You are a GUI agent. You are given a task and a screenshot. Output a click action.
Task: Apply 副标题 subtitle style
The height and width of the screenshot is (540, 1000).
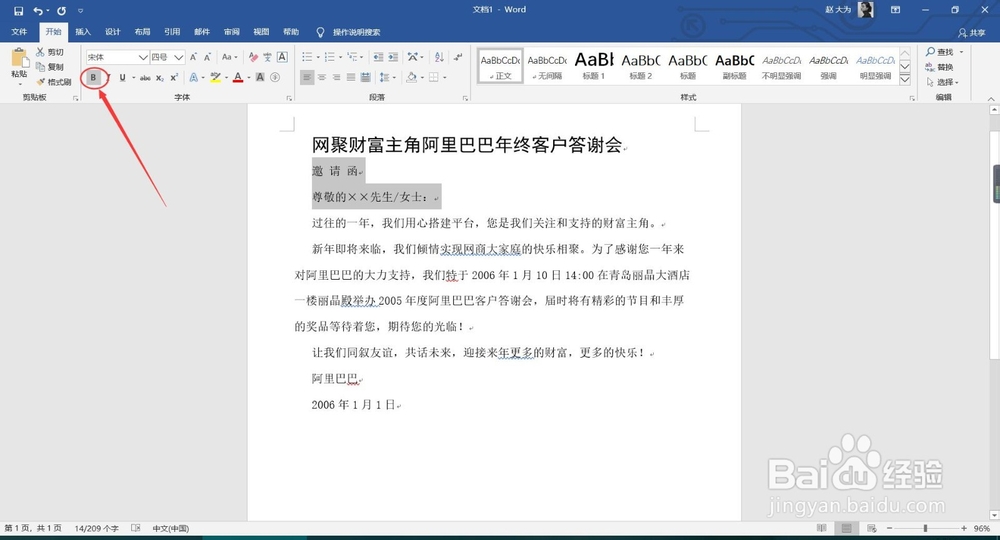(x=735, y=66)
